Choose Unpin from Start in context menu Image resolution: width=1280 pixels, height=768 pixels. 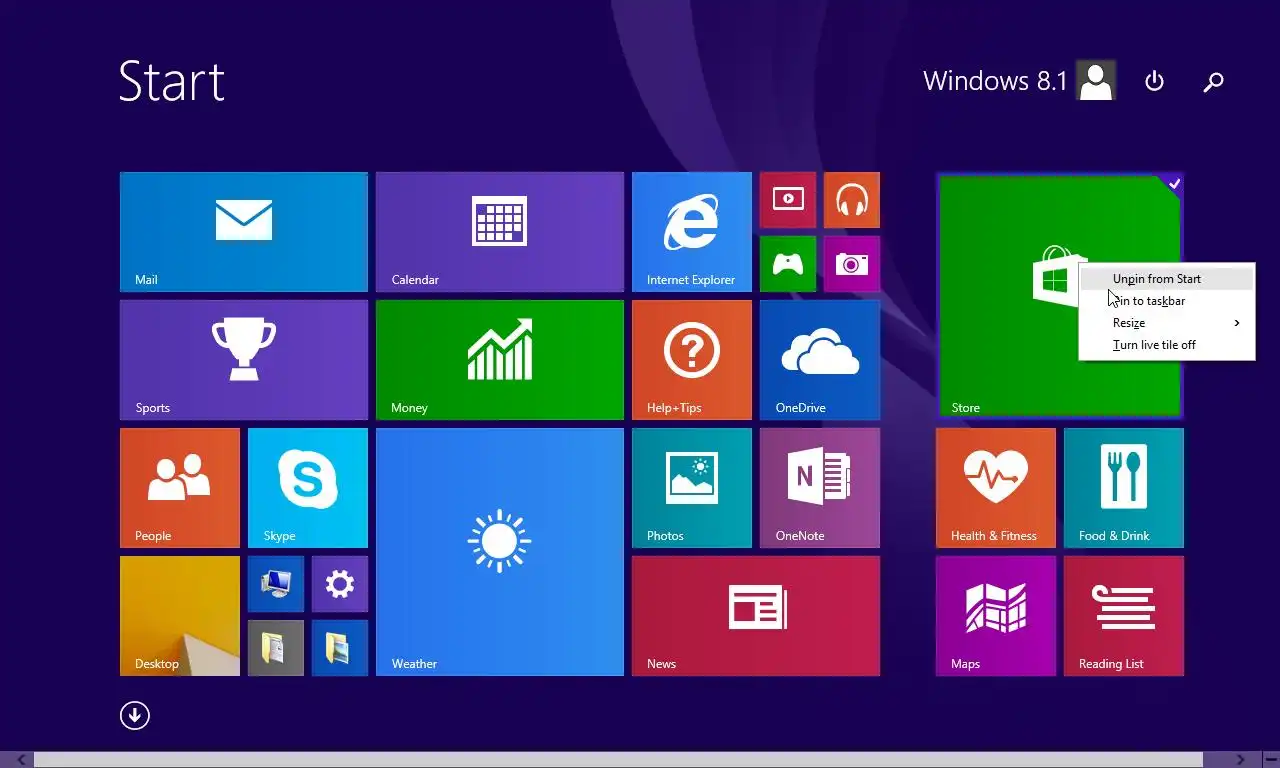[x=1166, y=279]
